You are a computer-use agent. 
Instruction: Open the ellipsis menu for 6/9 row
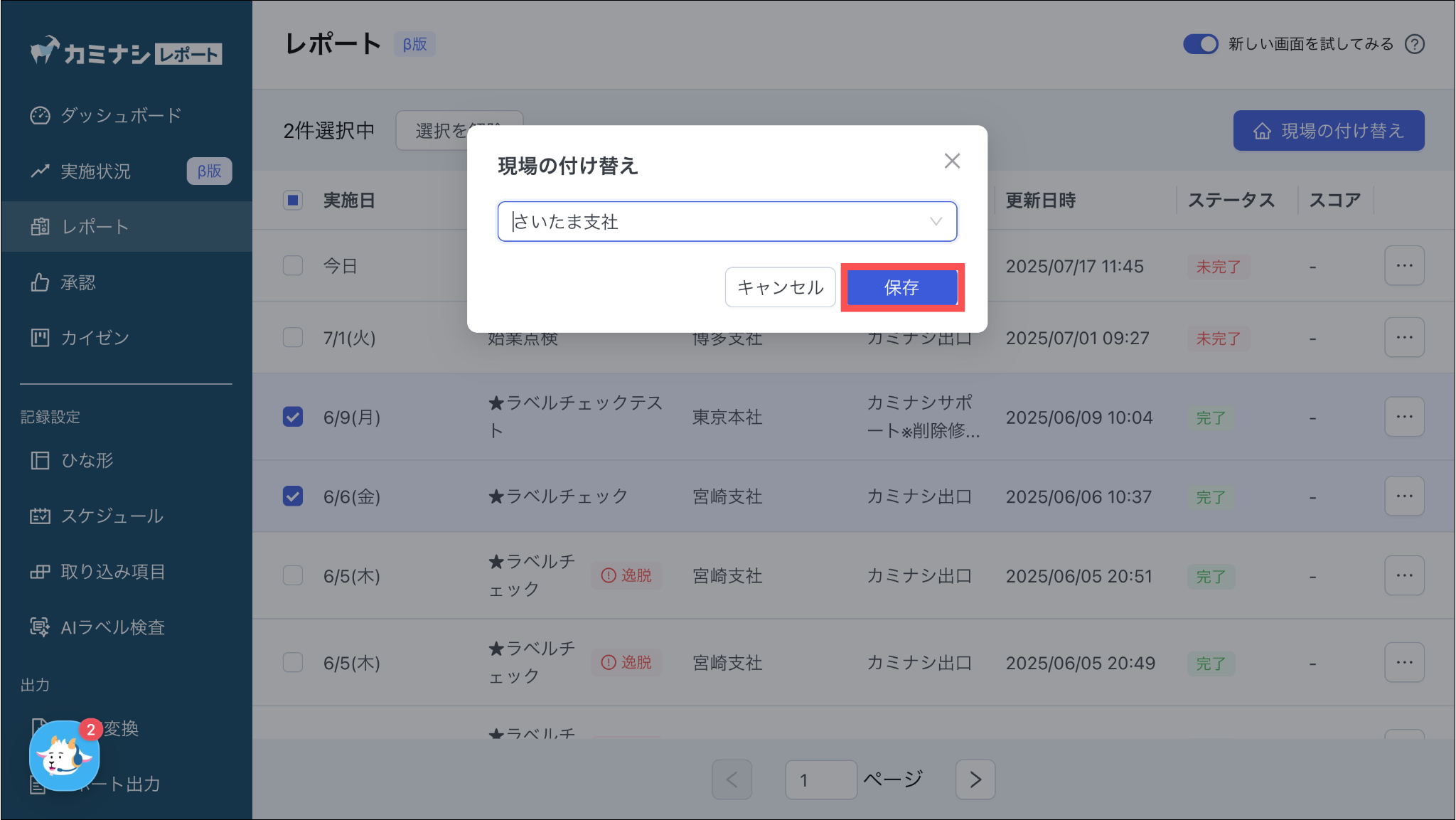click(1404, 417)
